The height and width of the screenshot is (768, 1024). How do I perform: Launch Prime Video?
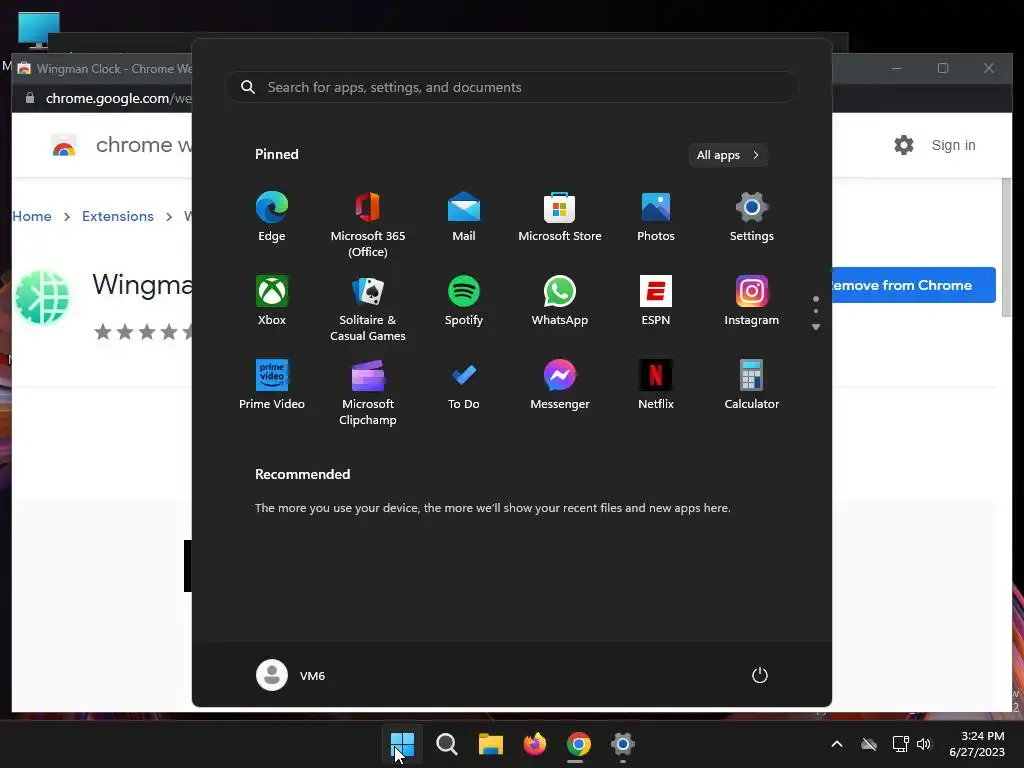272,385
